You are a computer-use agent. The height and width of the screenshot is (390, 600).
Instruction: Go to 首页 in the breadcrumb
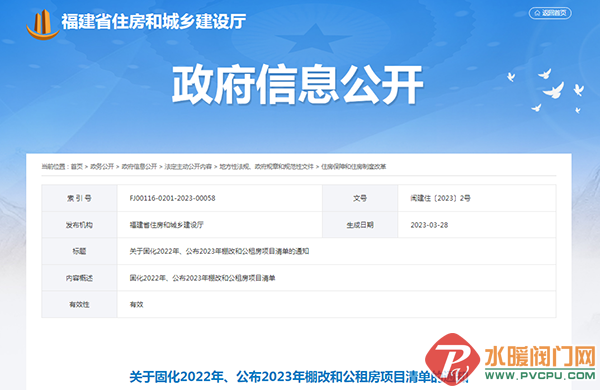point(77,166)
